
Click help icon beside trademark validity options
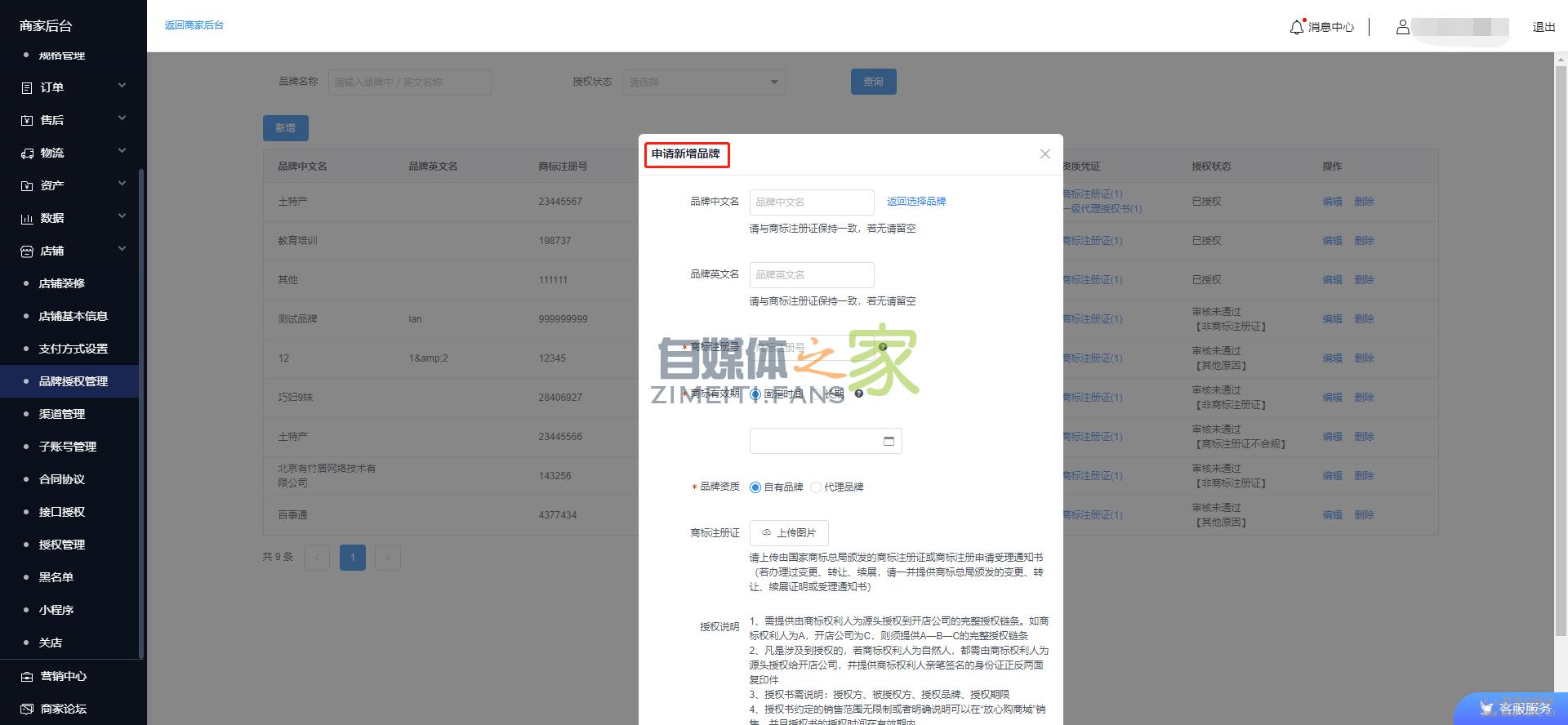[x=859, y=394]
